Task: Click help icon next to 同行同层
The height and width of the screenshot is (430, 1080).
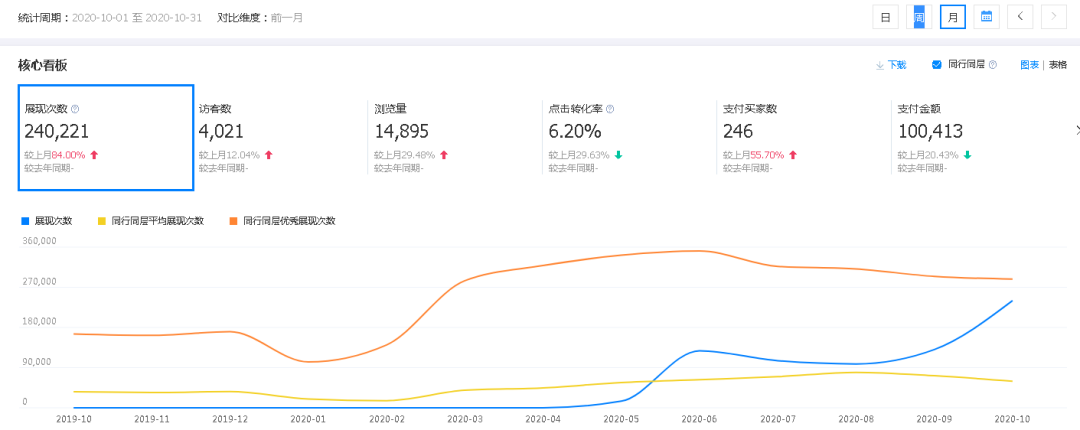Action: [x=993, y=65]
